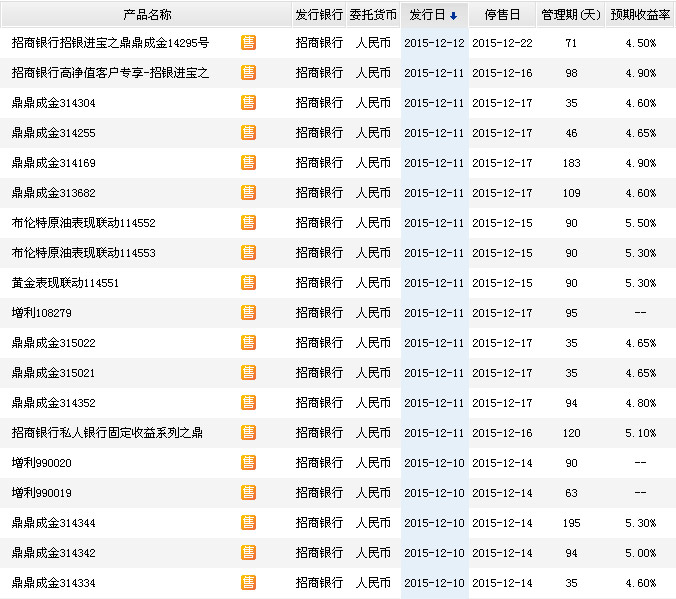Open product 招商银行招银进宝之鼎鼎成金14295号
Viewport: 676px width, 599px height.
tap(110, 43)
